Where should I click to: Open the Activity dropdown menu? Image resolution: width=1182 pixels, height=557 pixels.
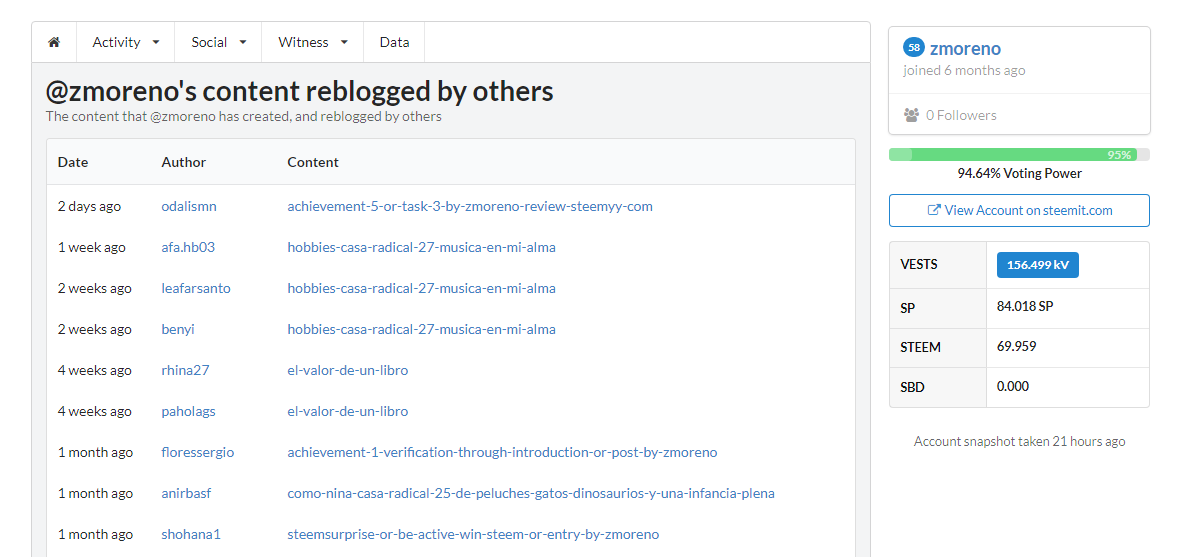126,42
